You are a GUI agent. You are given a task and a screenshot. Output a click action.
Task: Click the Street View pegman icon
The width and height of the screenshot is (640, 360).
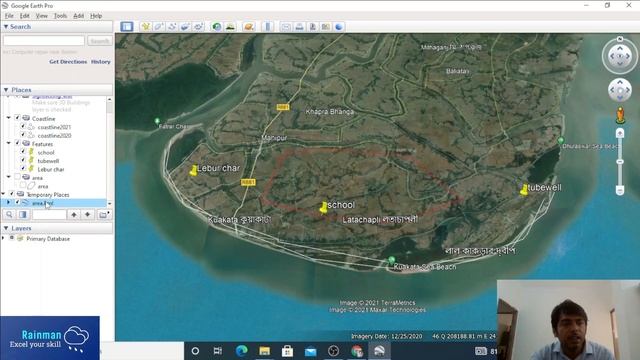coord(620,115)
